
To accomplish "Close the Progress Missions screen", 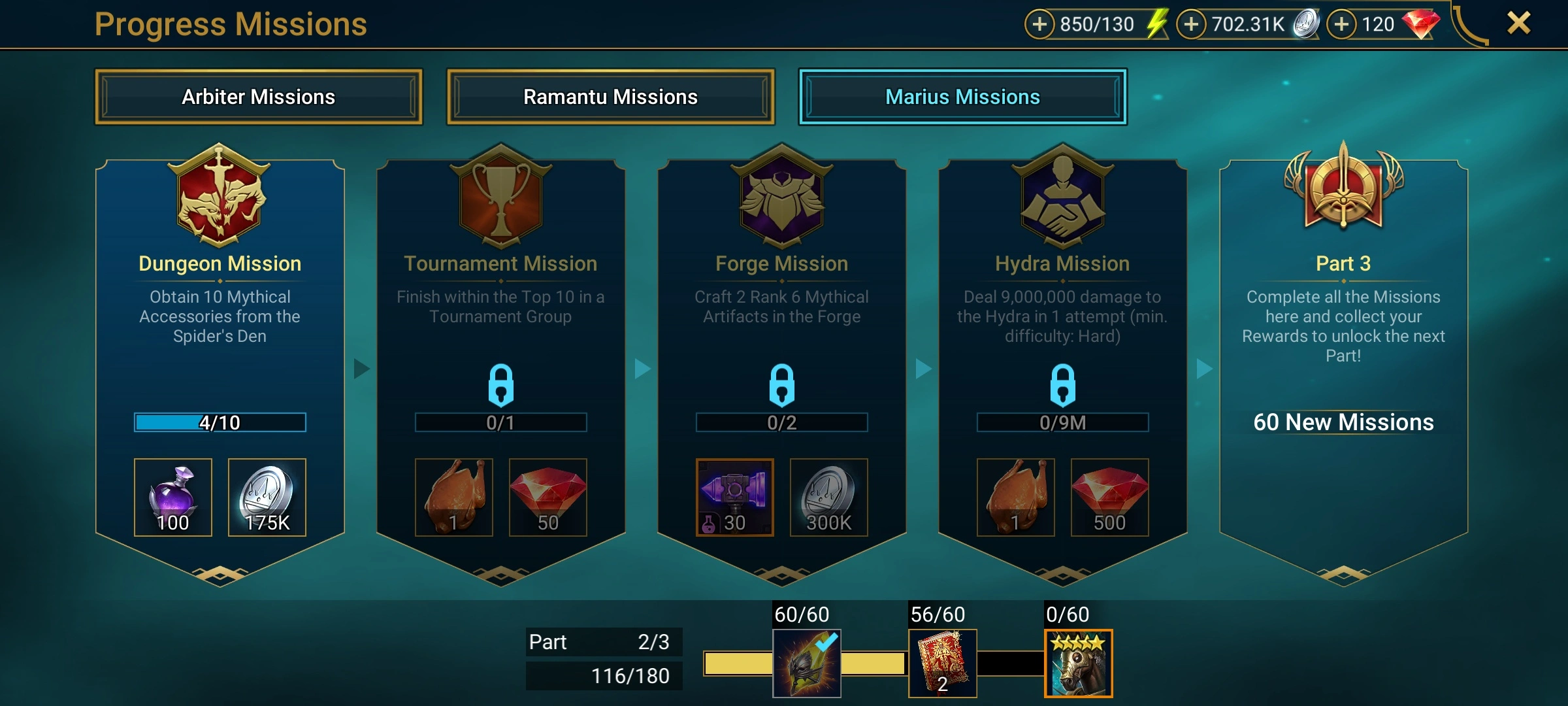I will coord(1518,23).
